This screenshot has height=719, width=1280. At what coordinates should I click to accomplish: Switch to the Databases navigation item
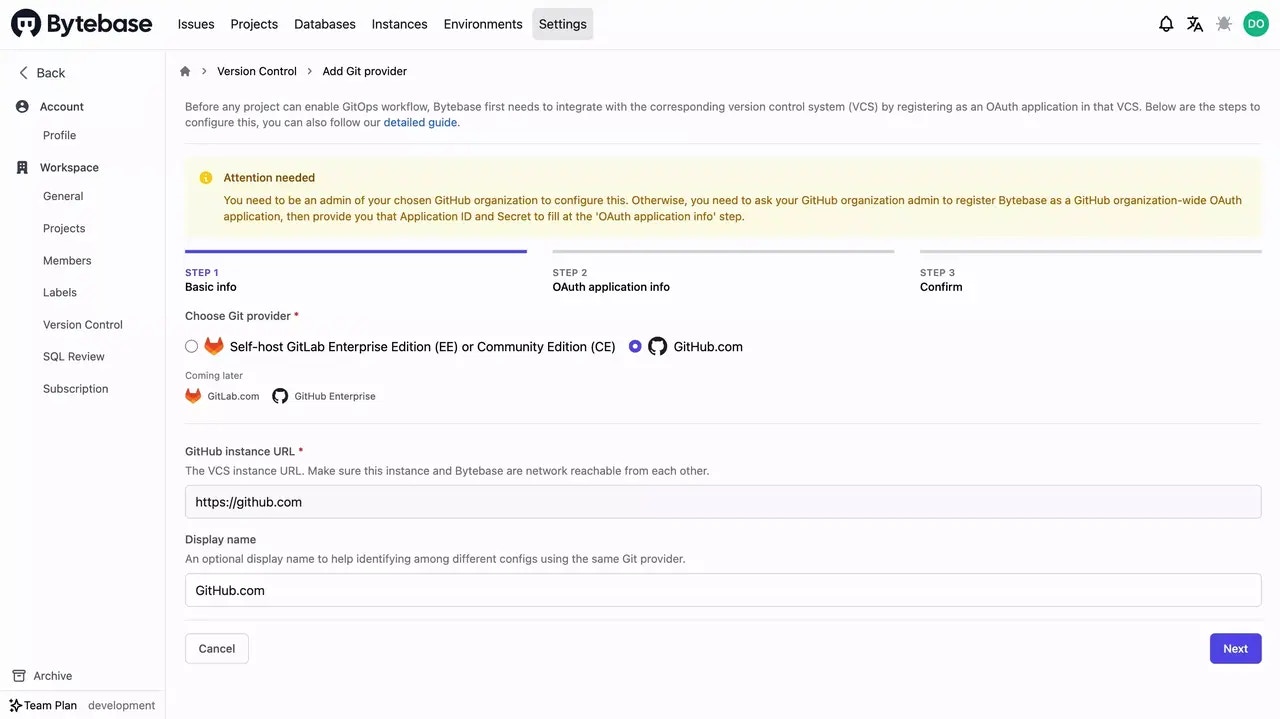tap(324, 23)
